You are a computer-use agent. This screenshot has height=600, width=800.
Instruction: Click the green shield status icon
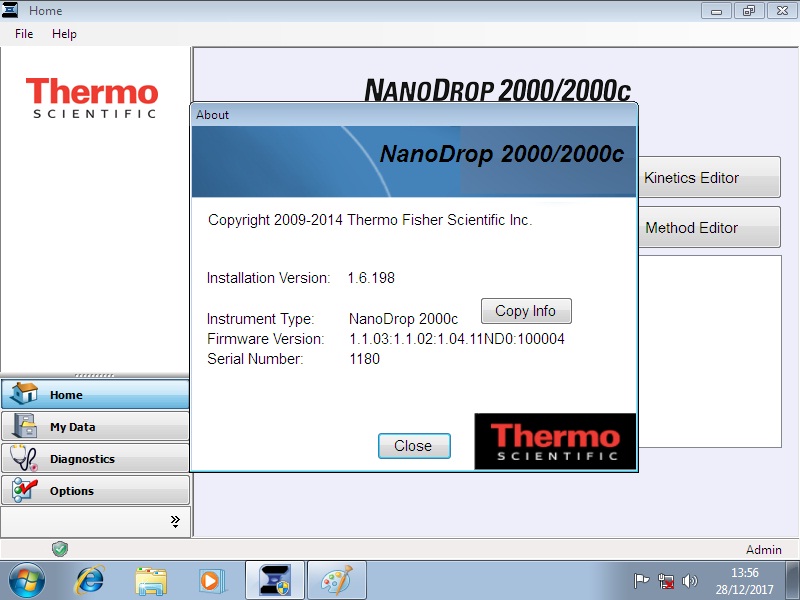pyautogui.click(x=60, y=549)
